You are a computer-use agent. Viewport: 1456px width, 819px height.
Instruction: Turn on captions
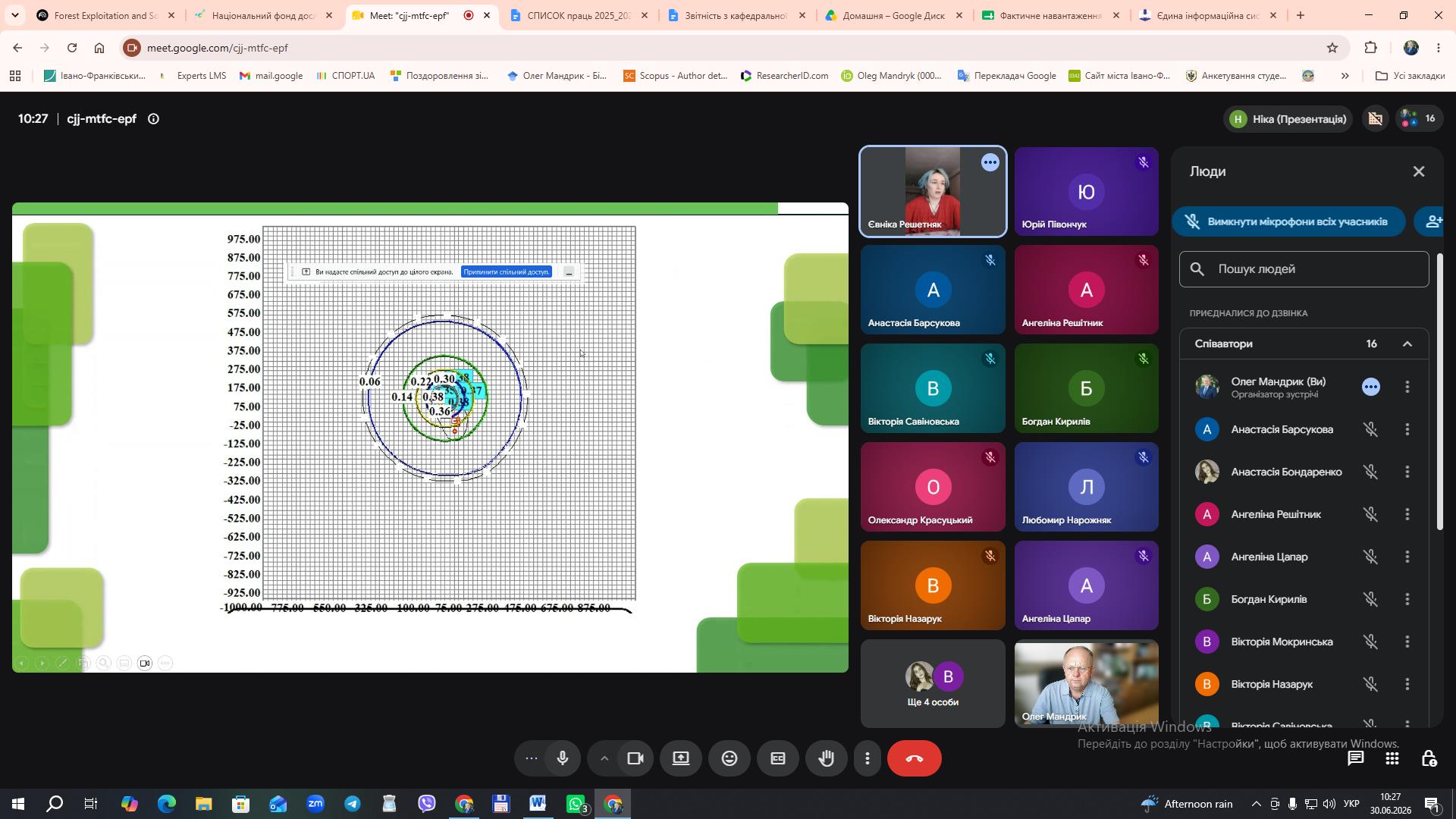pos(778,758)
